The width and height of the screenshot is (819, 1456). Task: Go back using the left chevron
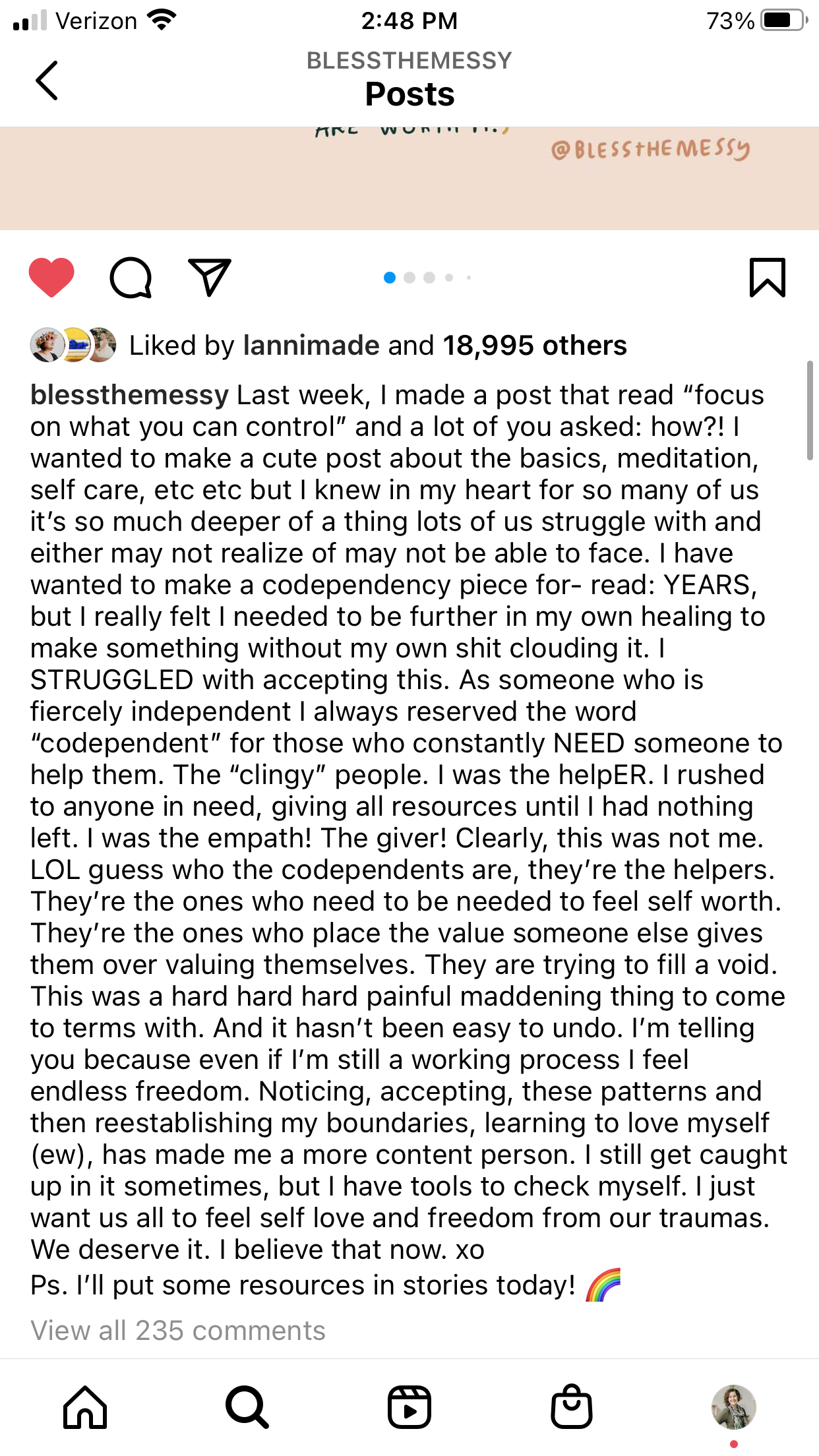(47, 80)
